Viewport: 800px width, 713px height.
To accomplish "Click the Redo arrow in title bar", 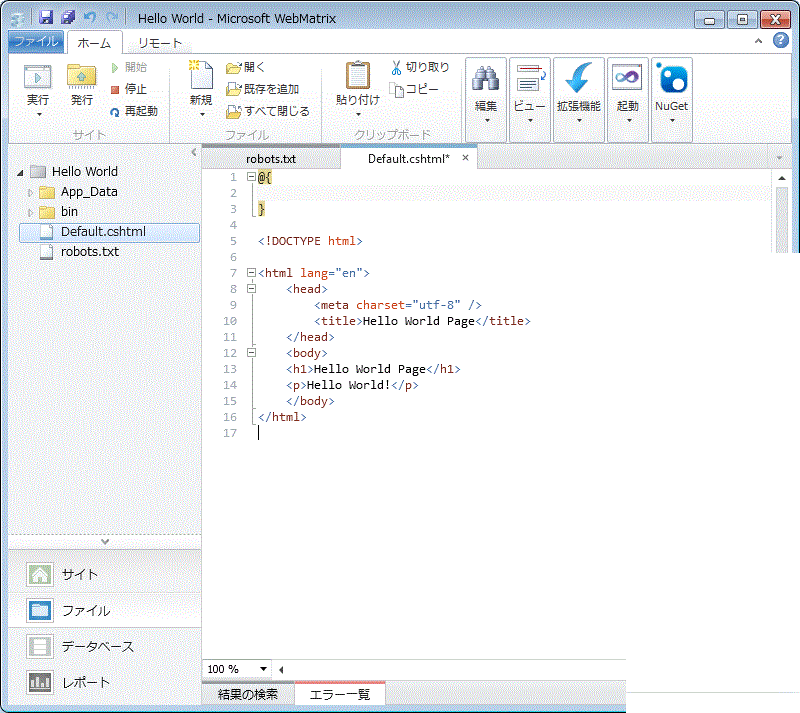I will point(112,17).
